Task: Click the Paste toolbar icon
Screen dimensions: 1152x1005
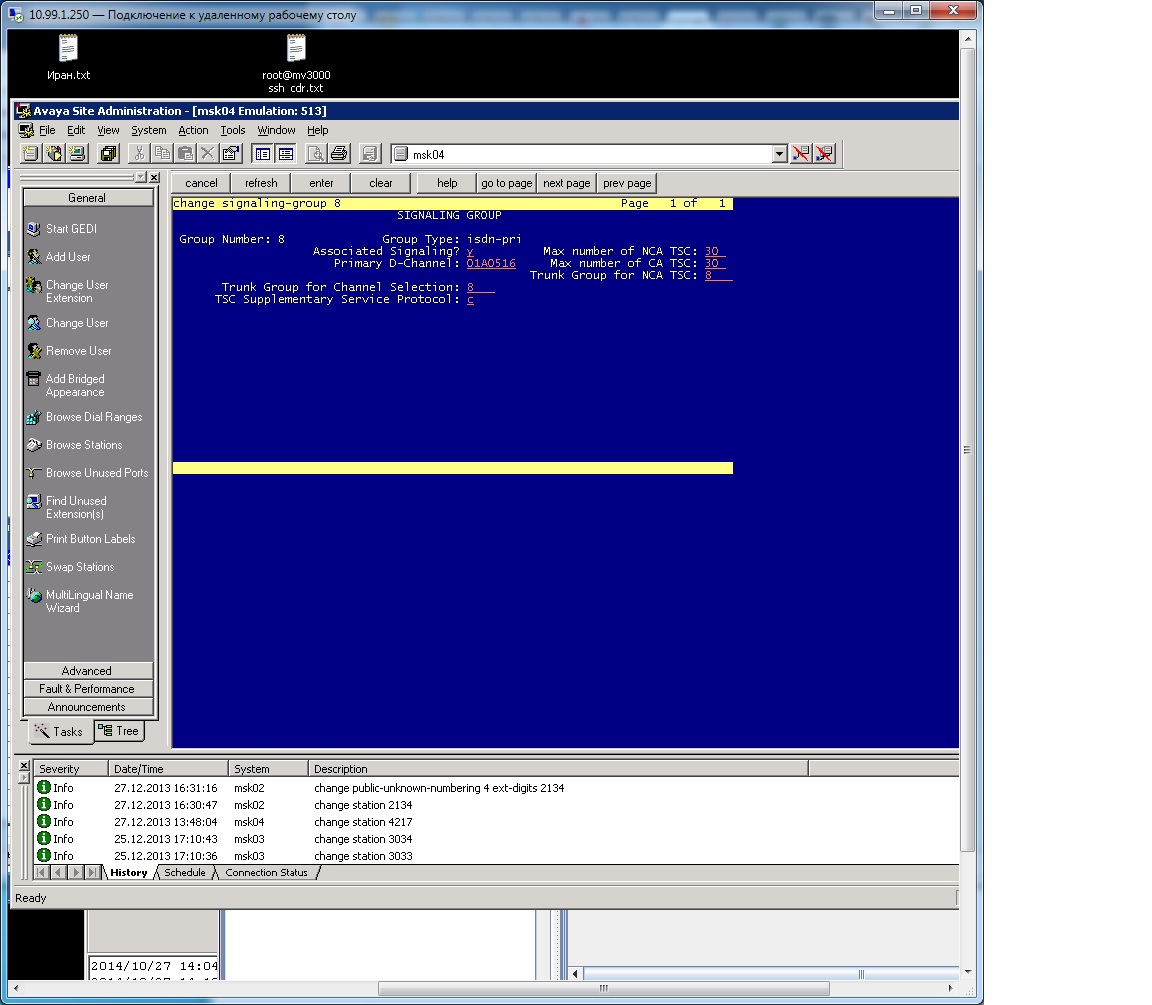Action: point(185,154)
